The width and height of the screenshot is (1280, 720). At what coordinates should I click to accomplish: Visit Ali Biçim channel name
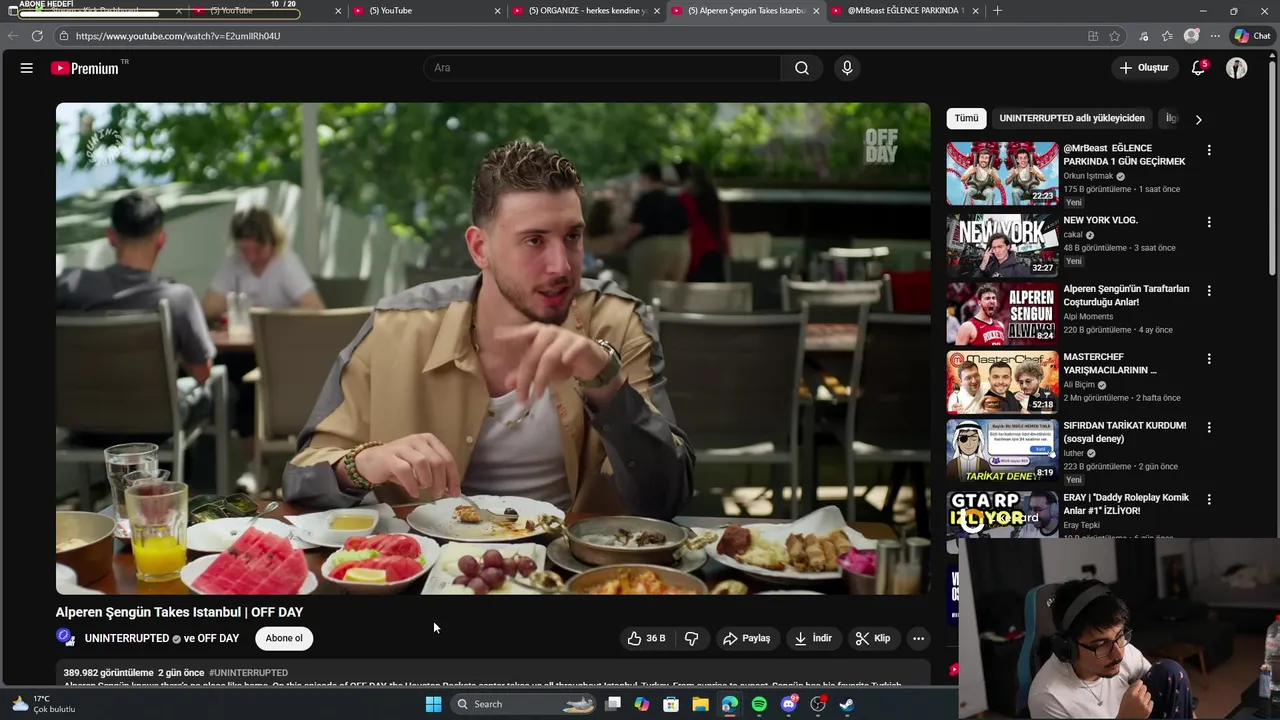pyautogui.click(x=1079, y=385)
